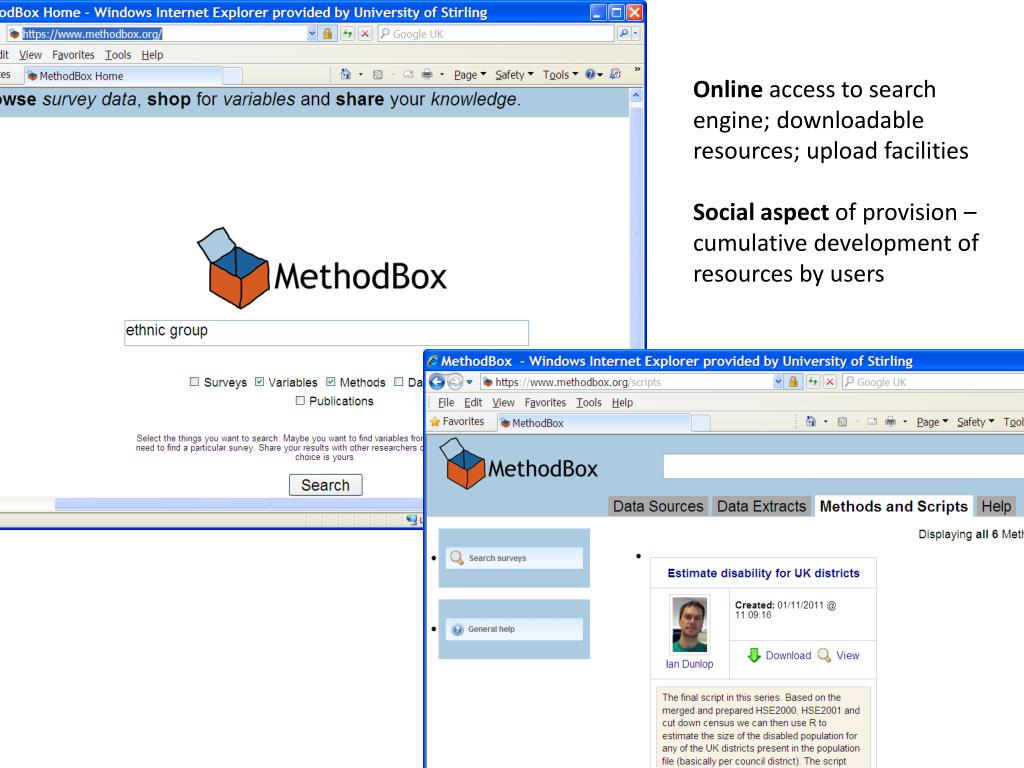The height and width of the screenshot is (768, 1024).
Task: Click the stop X icon in scripts window
Action: pyautogui.click(x=830, y=381)
